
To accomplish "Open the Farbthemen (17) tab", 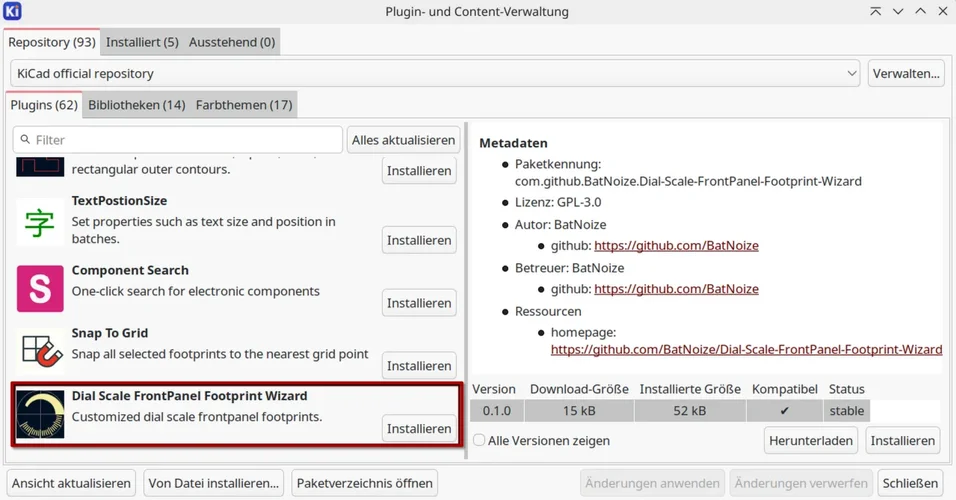I will (244, 105).
